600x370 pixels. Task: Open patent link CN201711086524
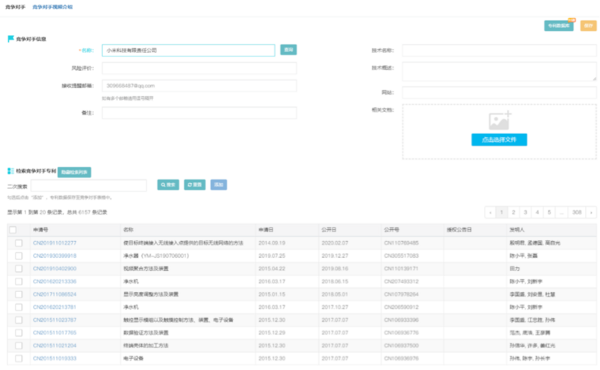click(55, 294)
